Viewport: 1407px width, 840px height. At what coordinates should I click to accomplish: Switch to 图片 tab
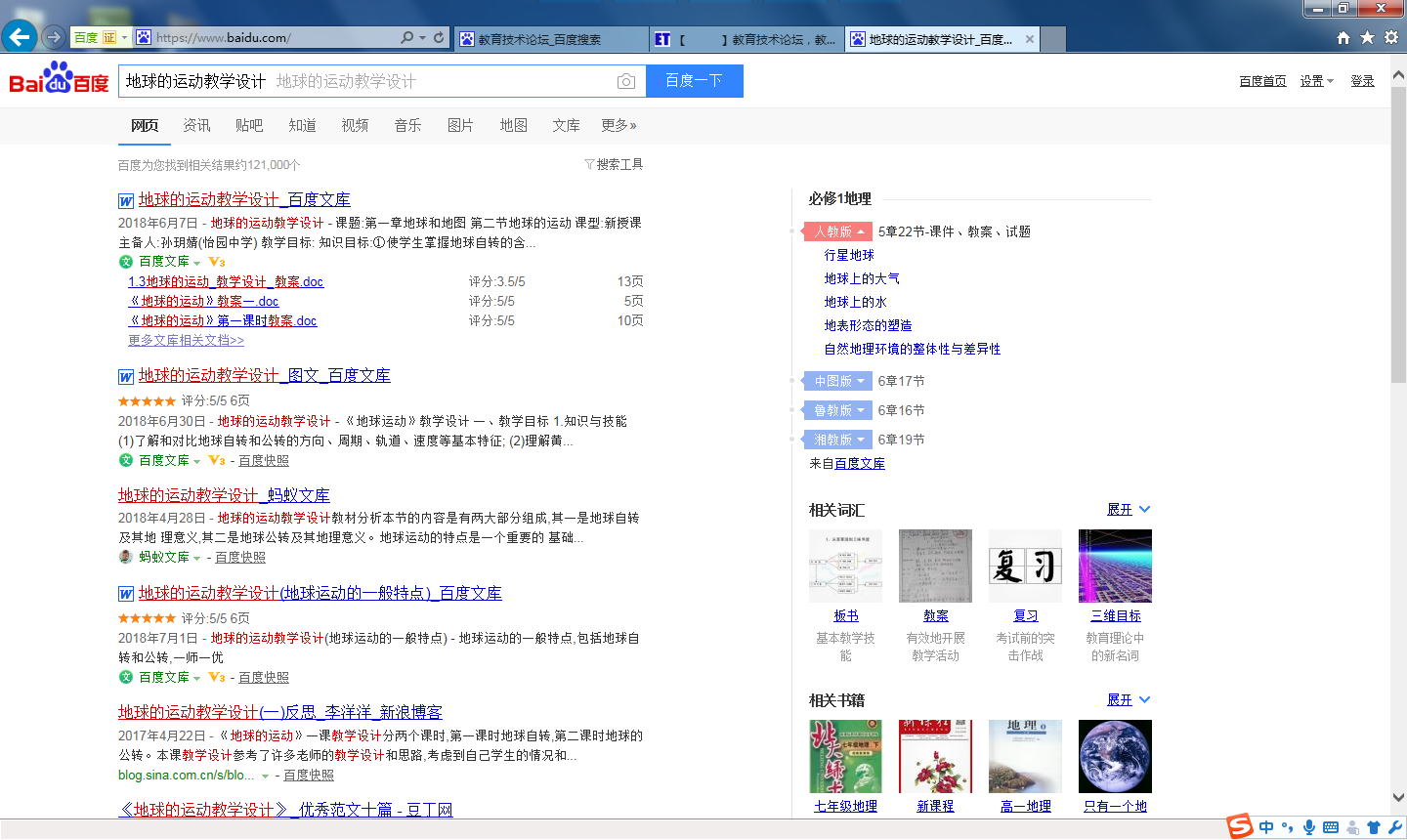pyautogui.click(x=460, y=125)
